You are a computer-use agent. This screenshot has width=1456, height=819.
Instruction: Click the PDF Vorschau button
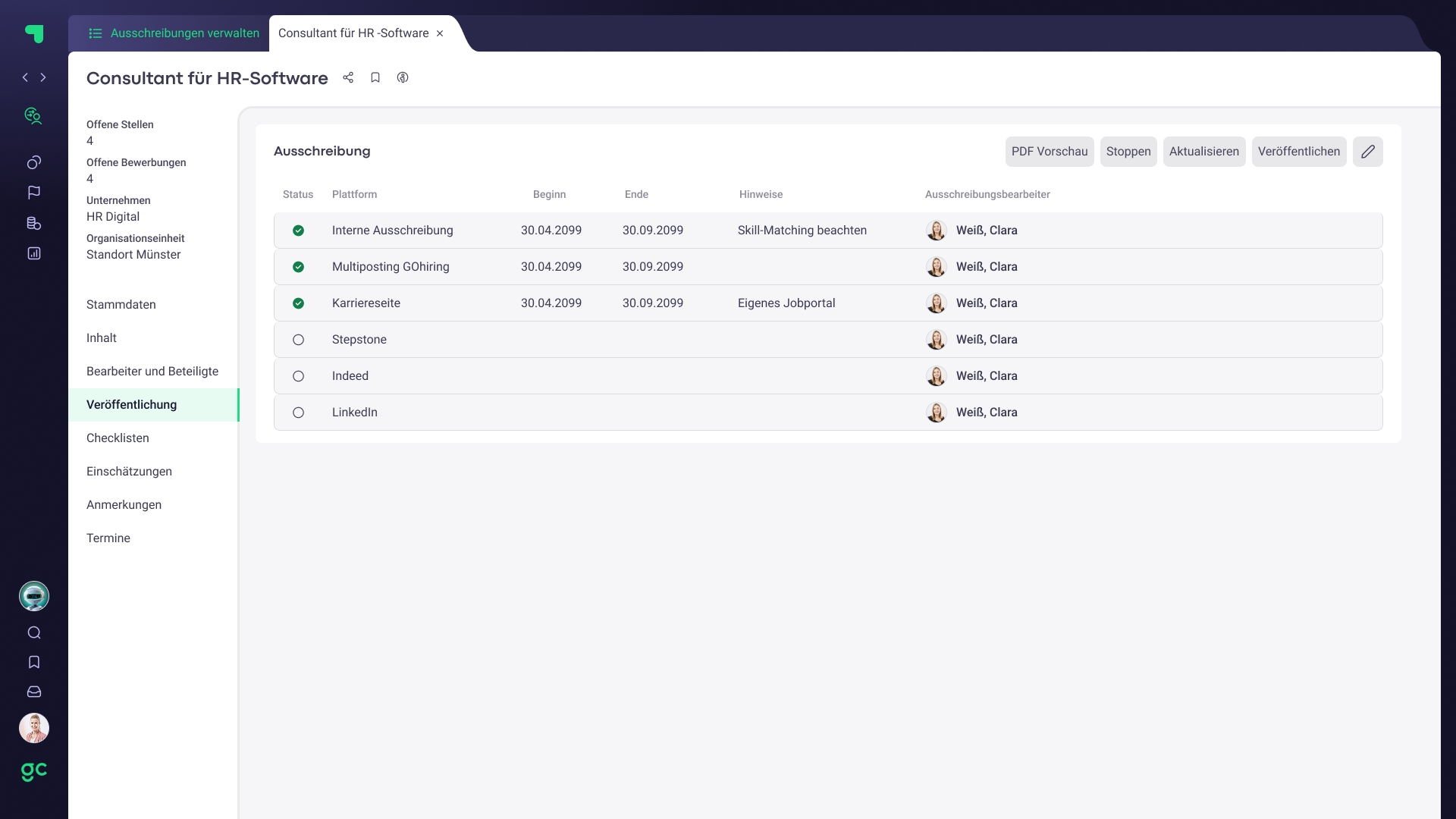pyautogui.click(x=1049, y=152)
